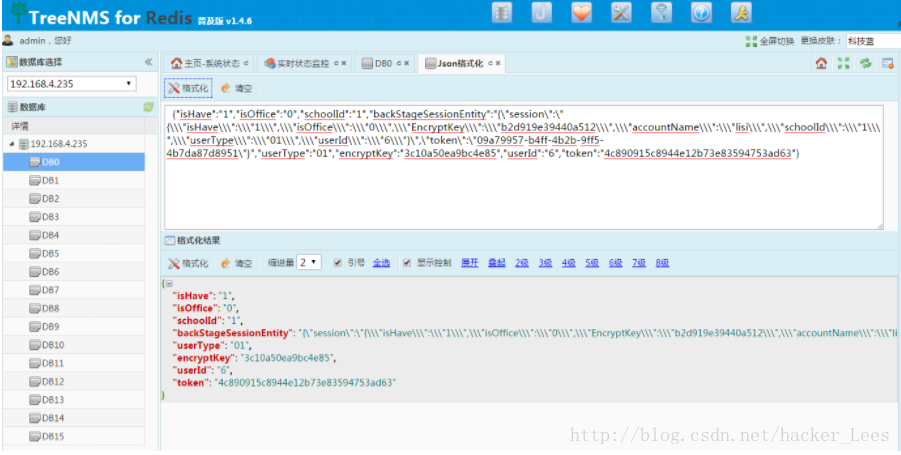Click the 2级 level link
The image size is (901, 455).
pyautogui.click(x=522, y=263)
